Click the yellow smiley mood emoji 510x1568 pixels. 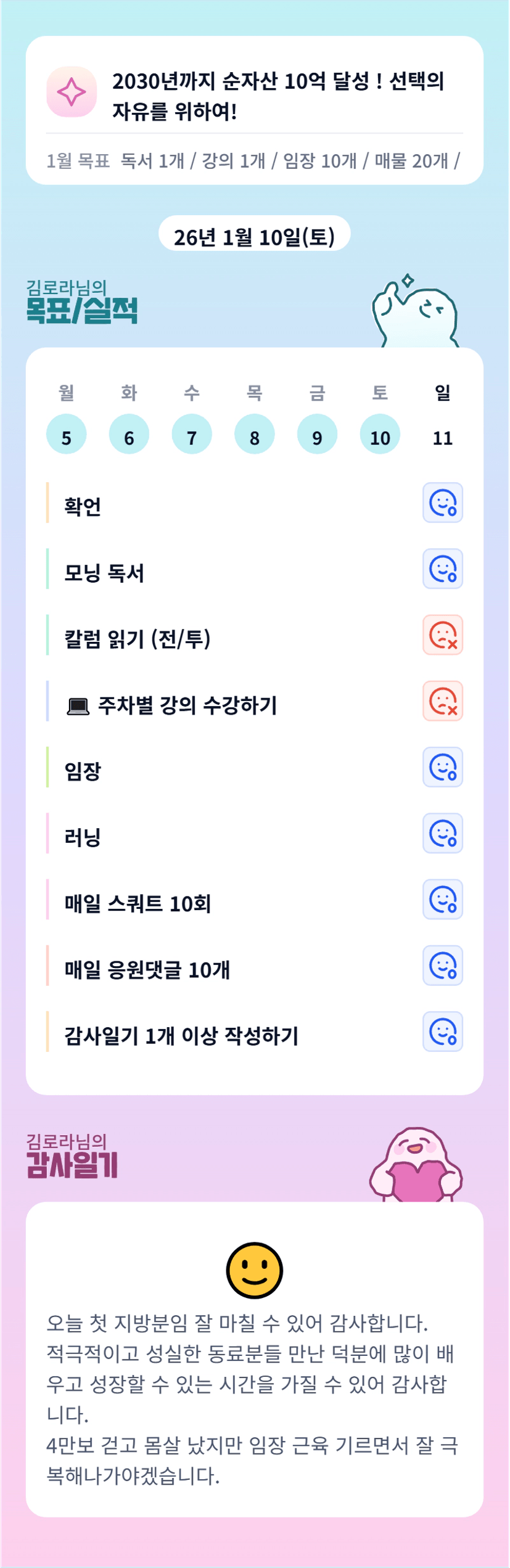pos(254,1270)
